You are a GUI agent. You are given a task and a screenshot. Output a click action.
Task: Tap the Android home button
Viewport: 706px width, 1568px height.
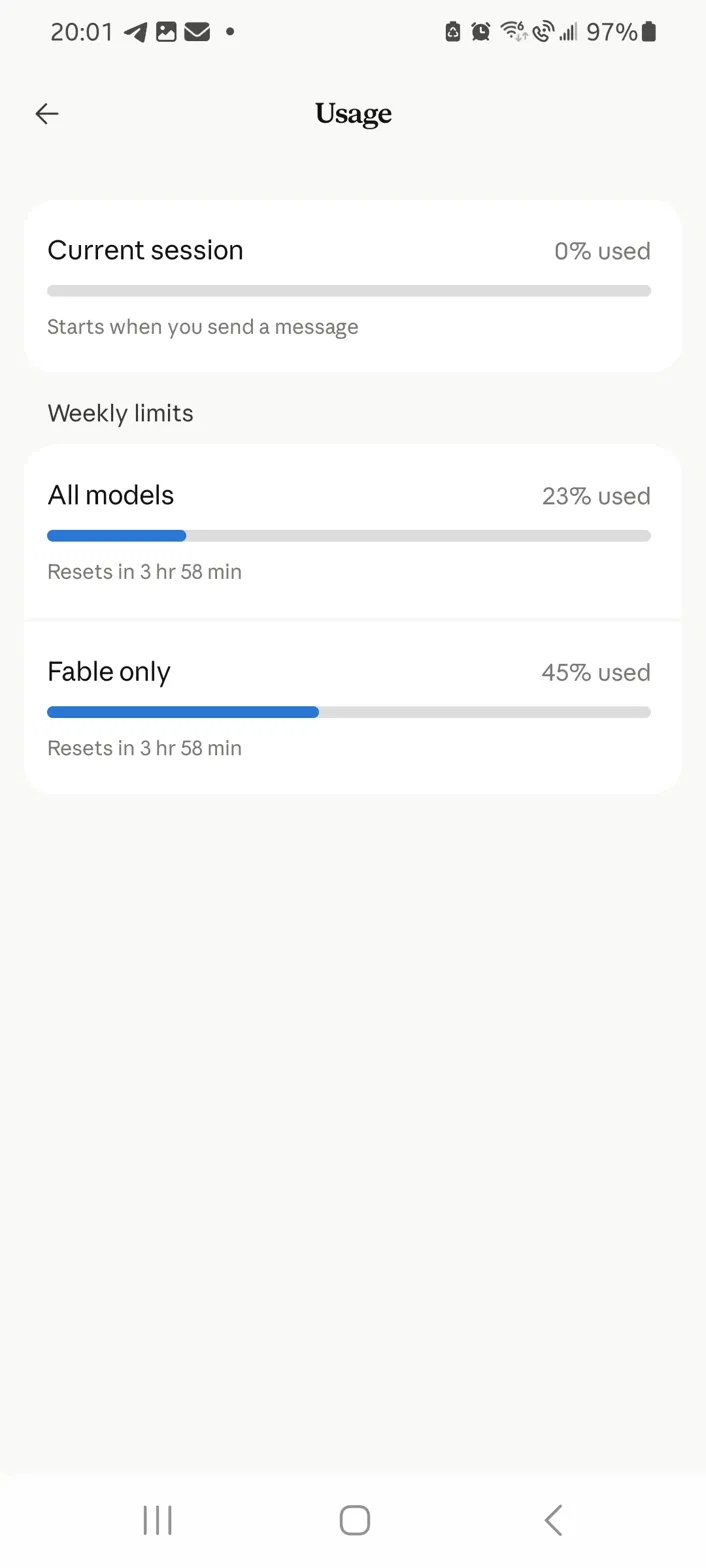pyautogui.click(x=354, y=1520)
